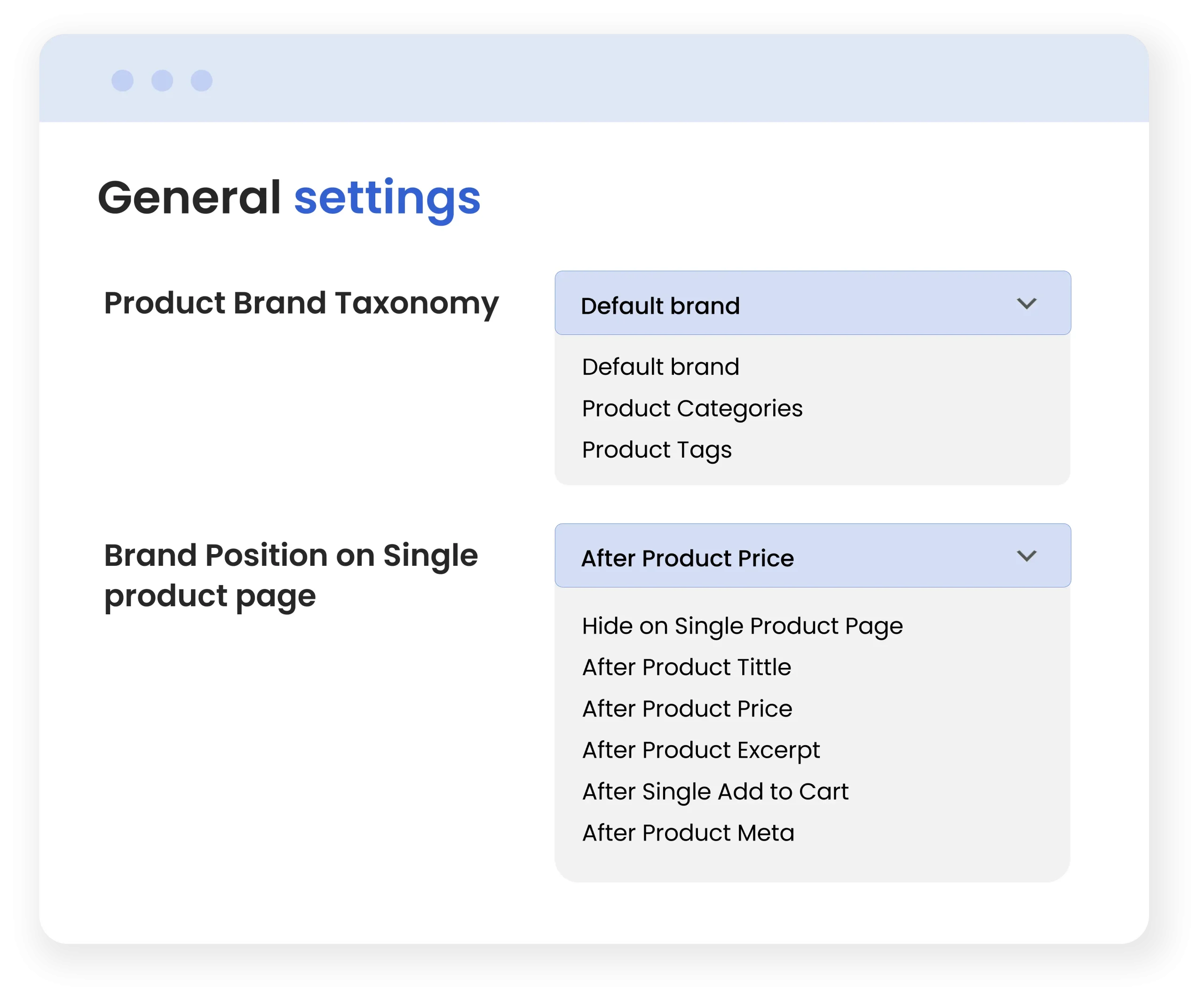Choose Product Categories as brand taxonomy

(x=692, y=408)
